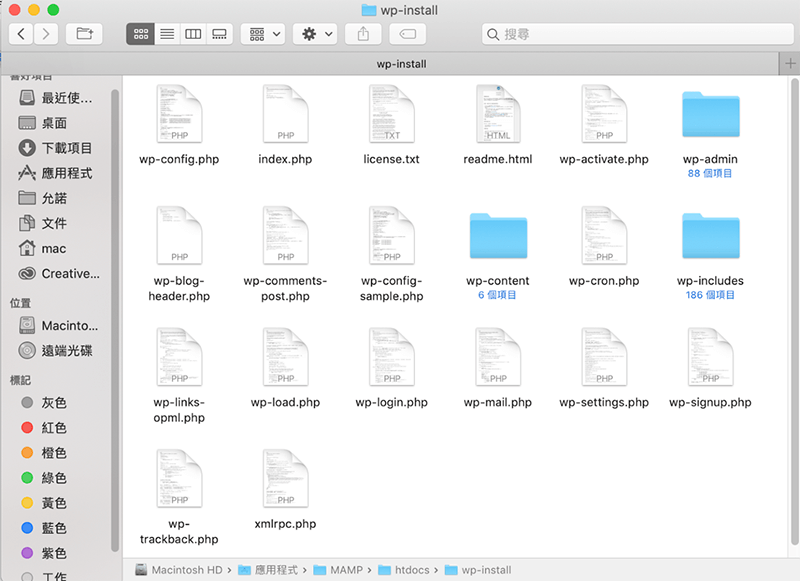Open the 允諾 folder in sidebar
This screenshot has width=800, height=581.
43,198
